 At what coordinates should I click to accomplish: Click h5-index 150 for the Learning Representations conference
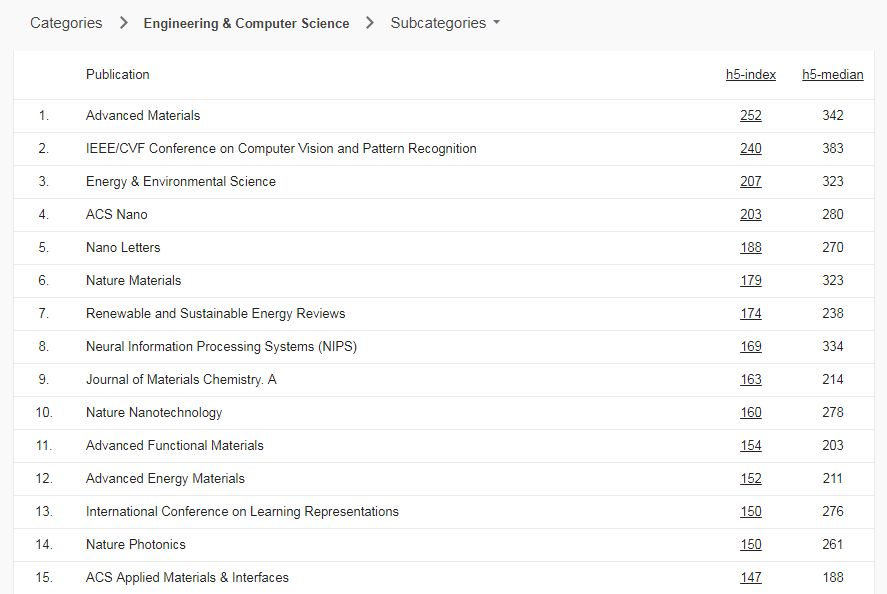pyautogui.click(x=751, y=512)
